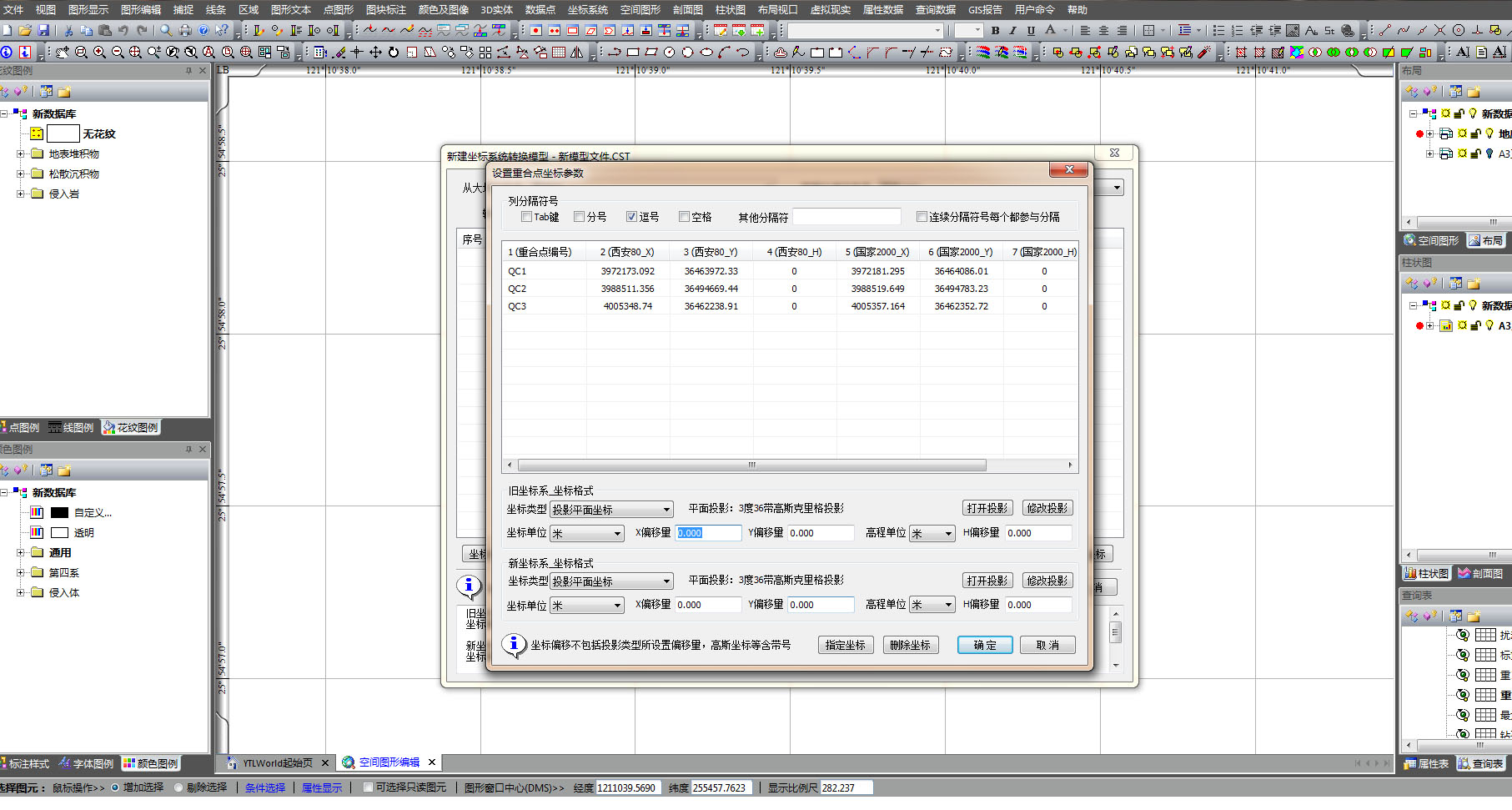The width and height of the screenshot is (1512, 810).
Task: Enable the 分号 separator checkbox
Action: [579, 217]
